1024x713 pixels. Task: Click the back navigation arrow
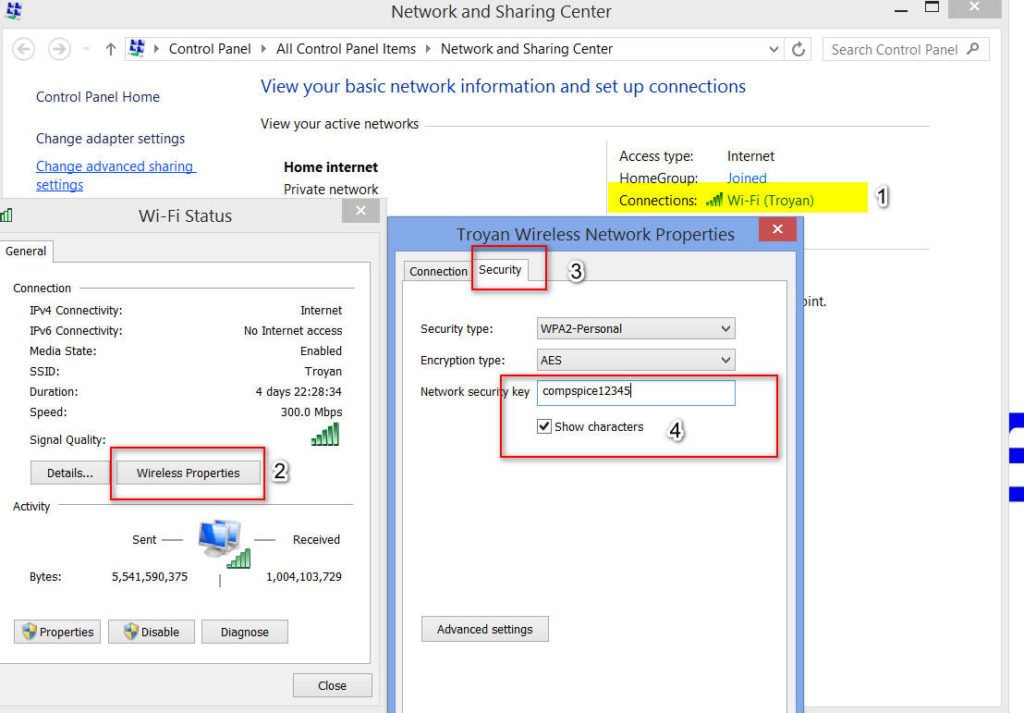[x=22, y=48]
